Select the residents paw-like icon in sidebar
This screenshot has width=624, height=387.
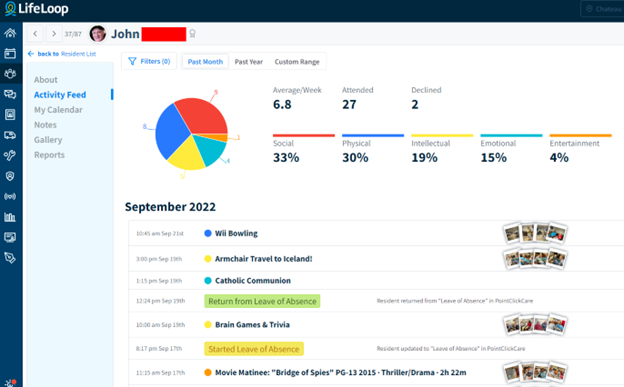(x=10, y=74)
